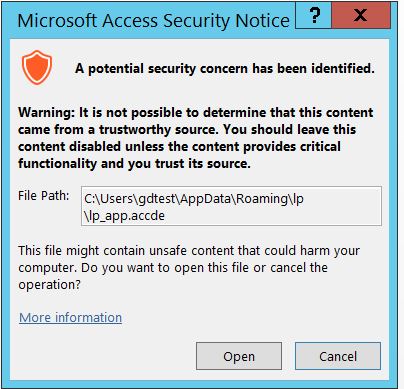Click the word Warning: in bold text
This screenshot has width=404, height=389.
[x=47, y=113]
